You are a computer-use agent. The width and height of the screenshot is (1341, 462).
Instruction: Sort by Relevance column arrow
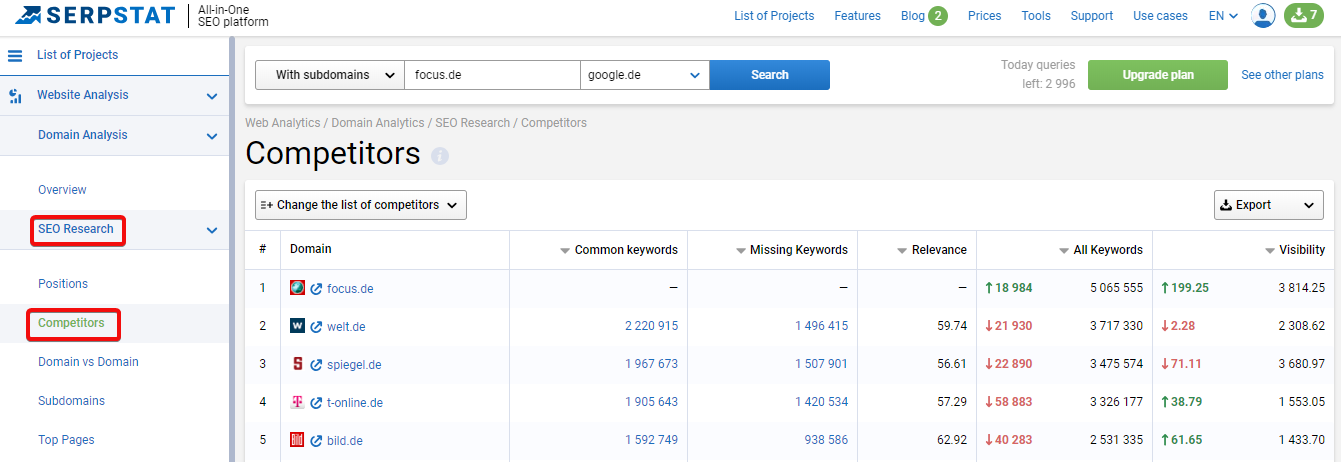[902, 251]
